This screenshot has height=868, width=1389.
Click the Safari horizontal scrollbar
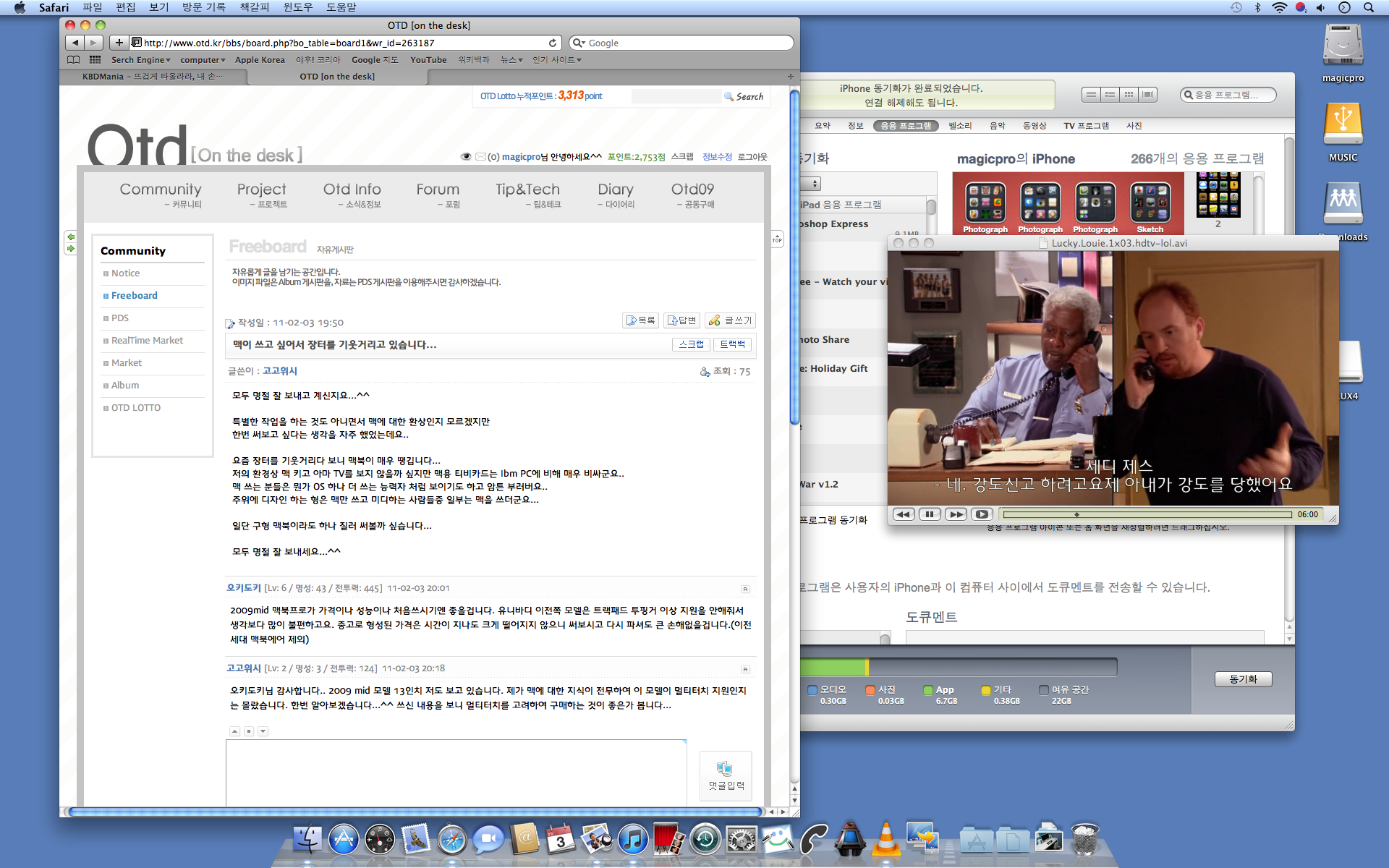pos(416,812)
